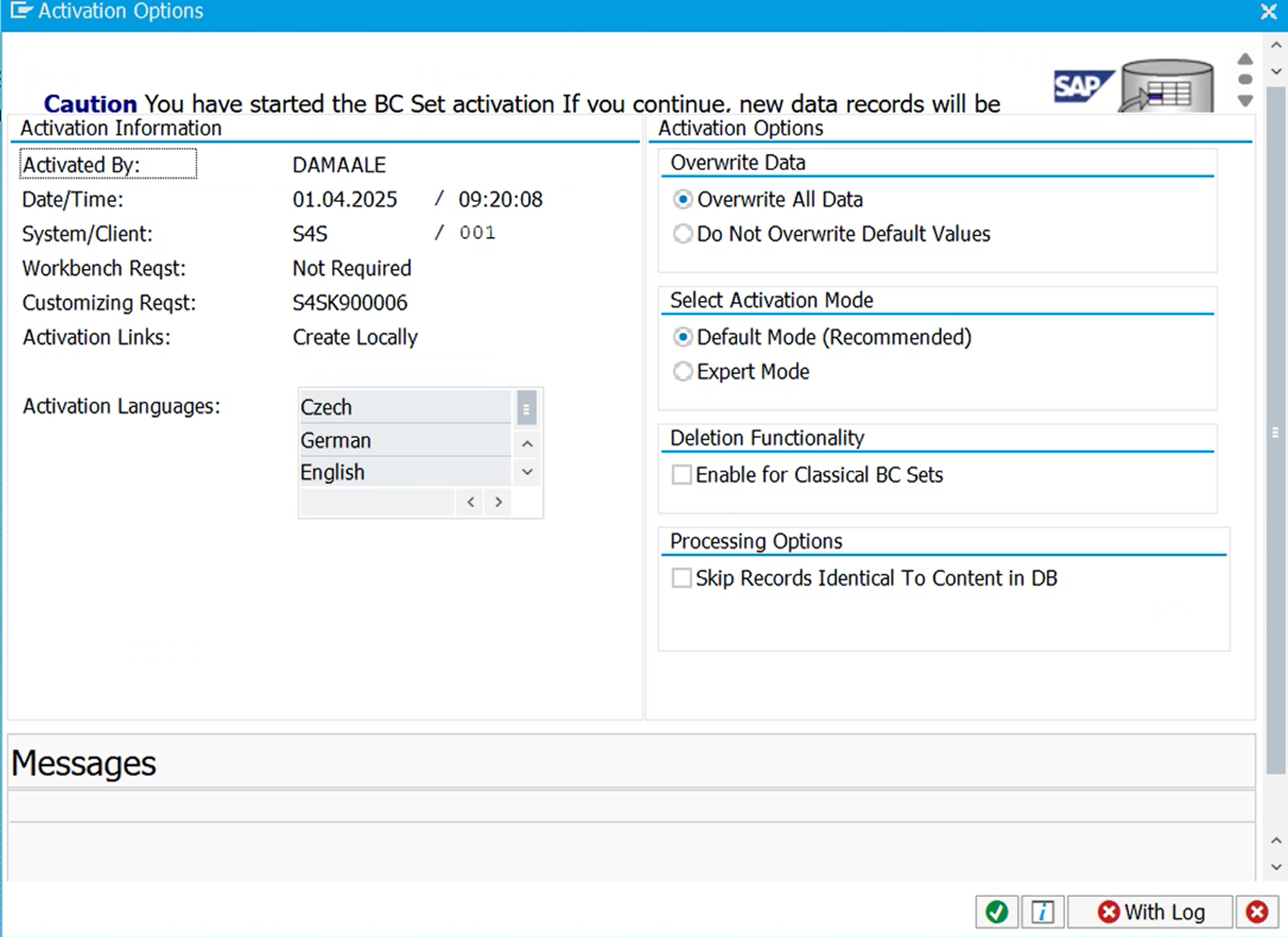Choose Expert Mode activation
The width and height of the screenshot is (1288, 937).
[x=683, y=371]
